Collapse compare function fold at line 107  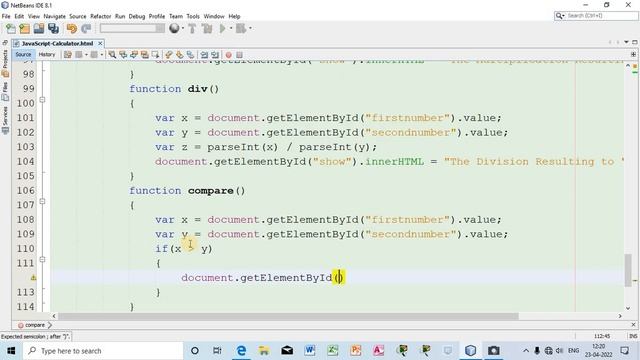click(42, 201)
